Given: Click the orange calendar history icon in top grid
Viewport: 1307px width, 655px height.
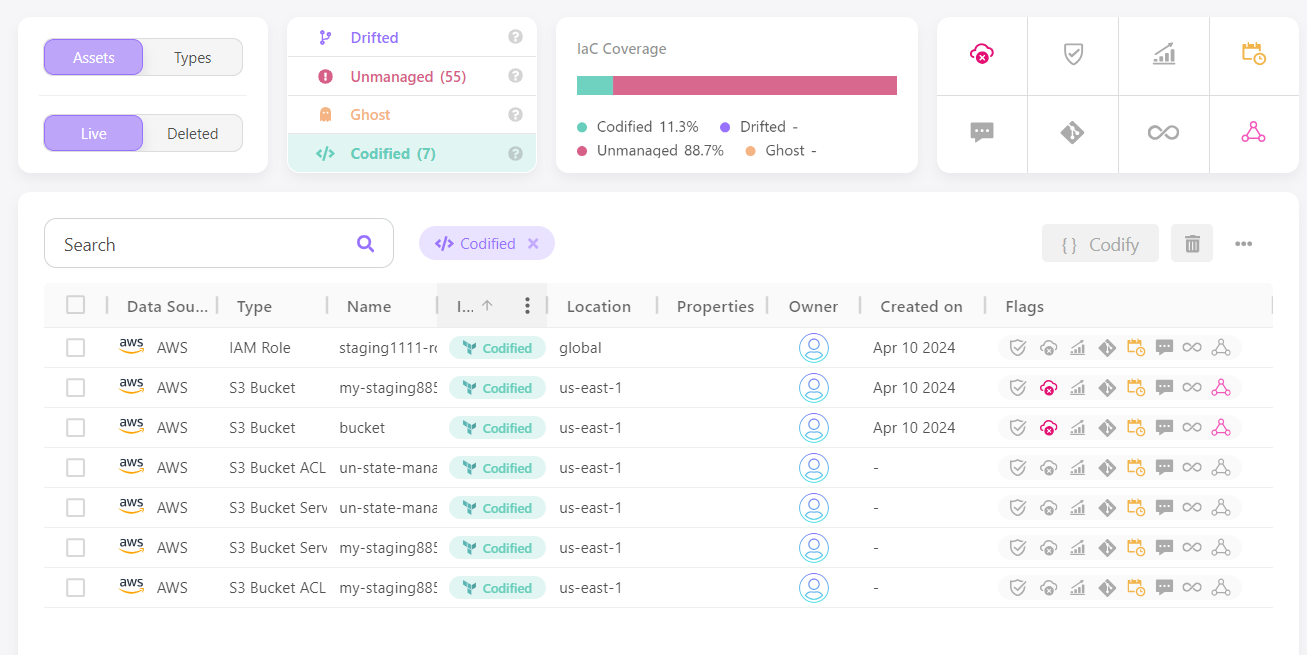Looking at the screenshot, I should (1254, 54).
